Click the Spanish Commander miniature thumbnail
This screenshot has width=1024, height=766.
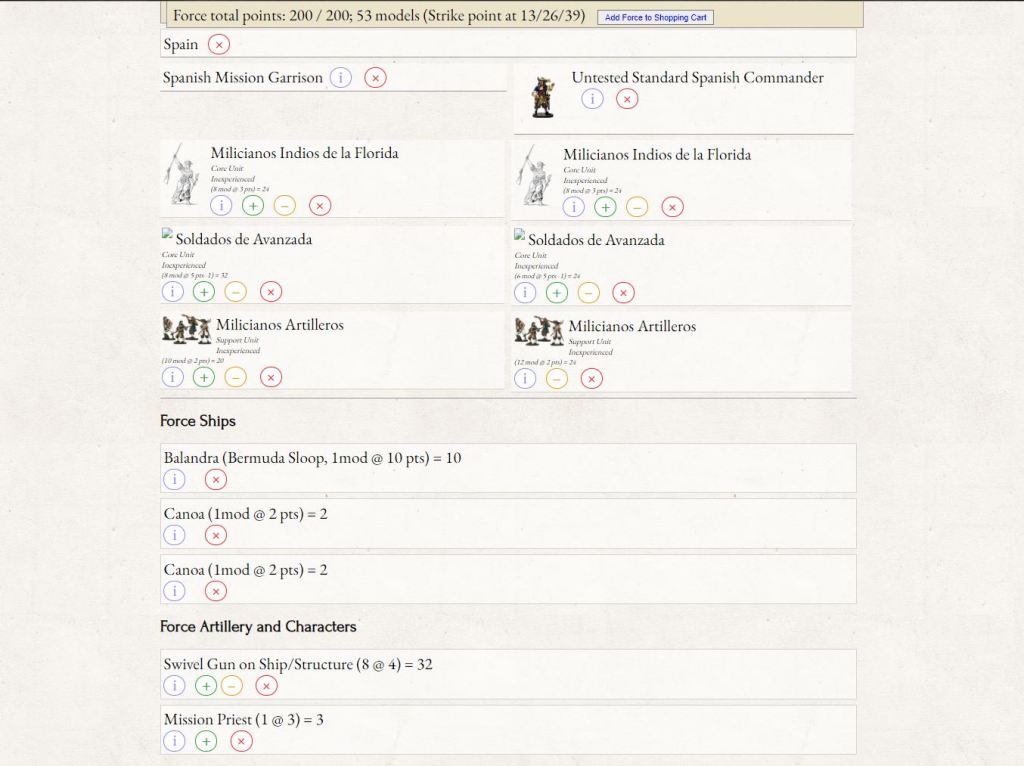click(542, 96)
